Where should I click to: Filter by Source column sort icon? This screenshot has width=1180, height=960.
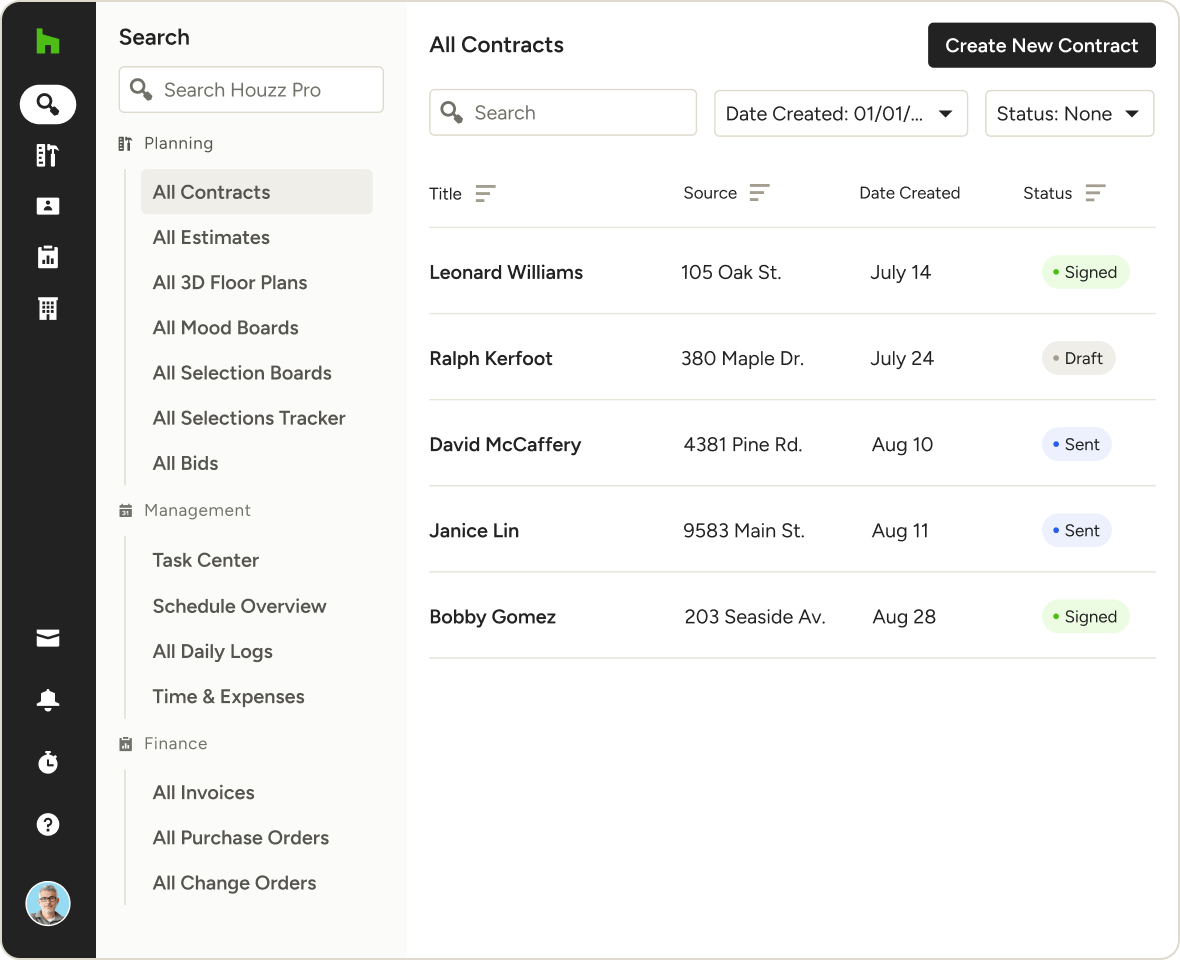760,193
